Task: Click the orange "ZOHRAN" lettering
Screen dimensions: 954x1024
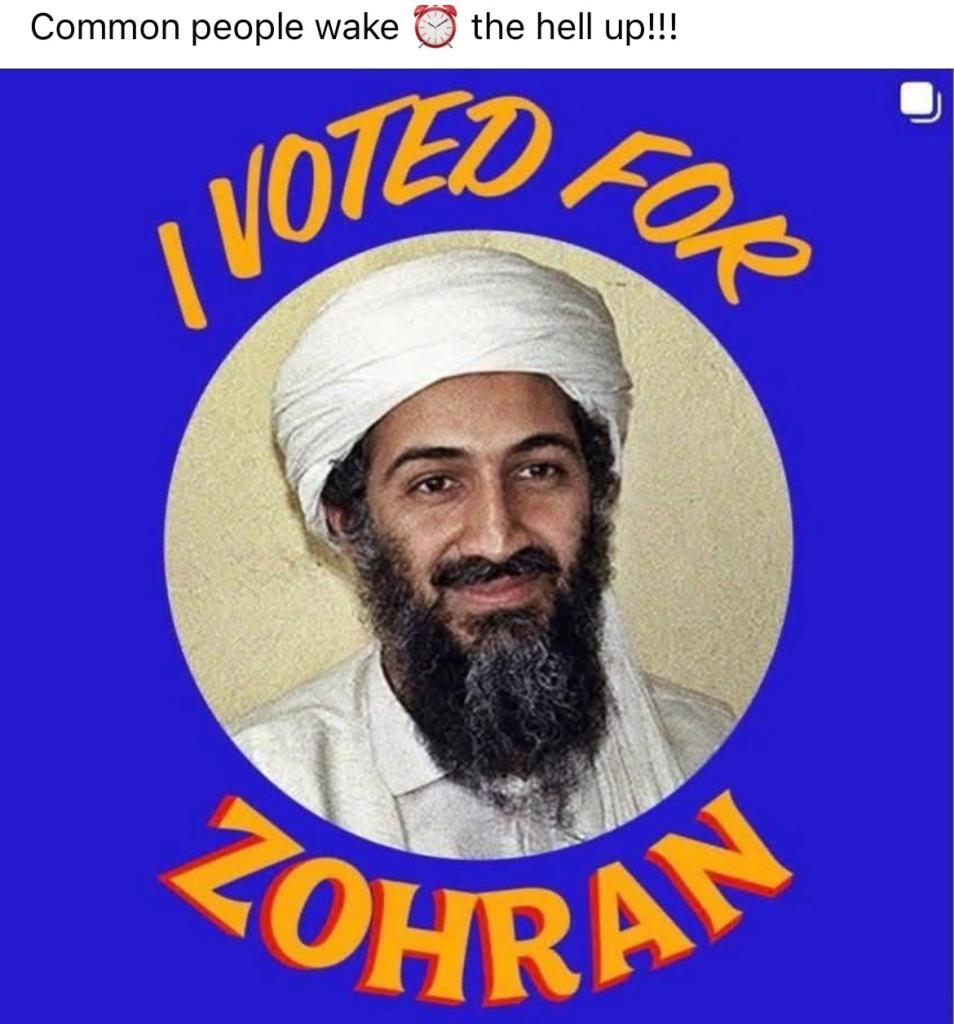Action: [475, 901]
